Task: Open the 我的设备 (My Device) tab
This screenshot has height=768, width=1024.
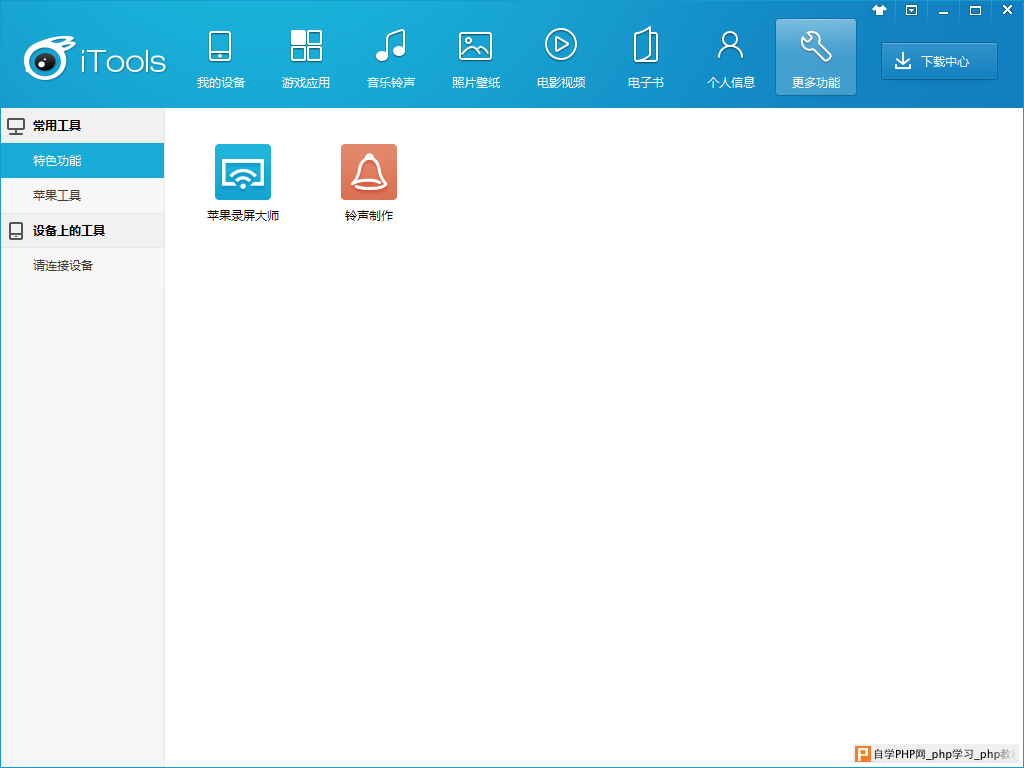Action: (221, 59)
